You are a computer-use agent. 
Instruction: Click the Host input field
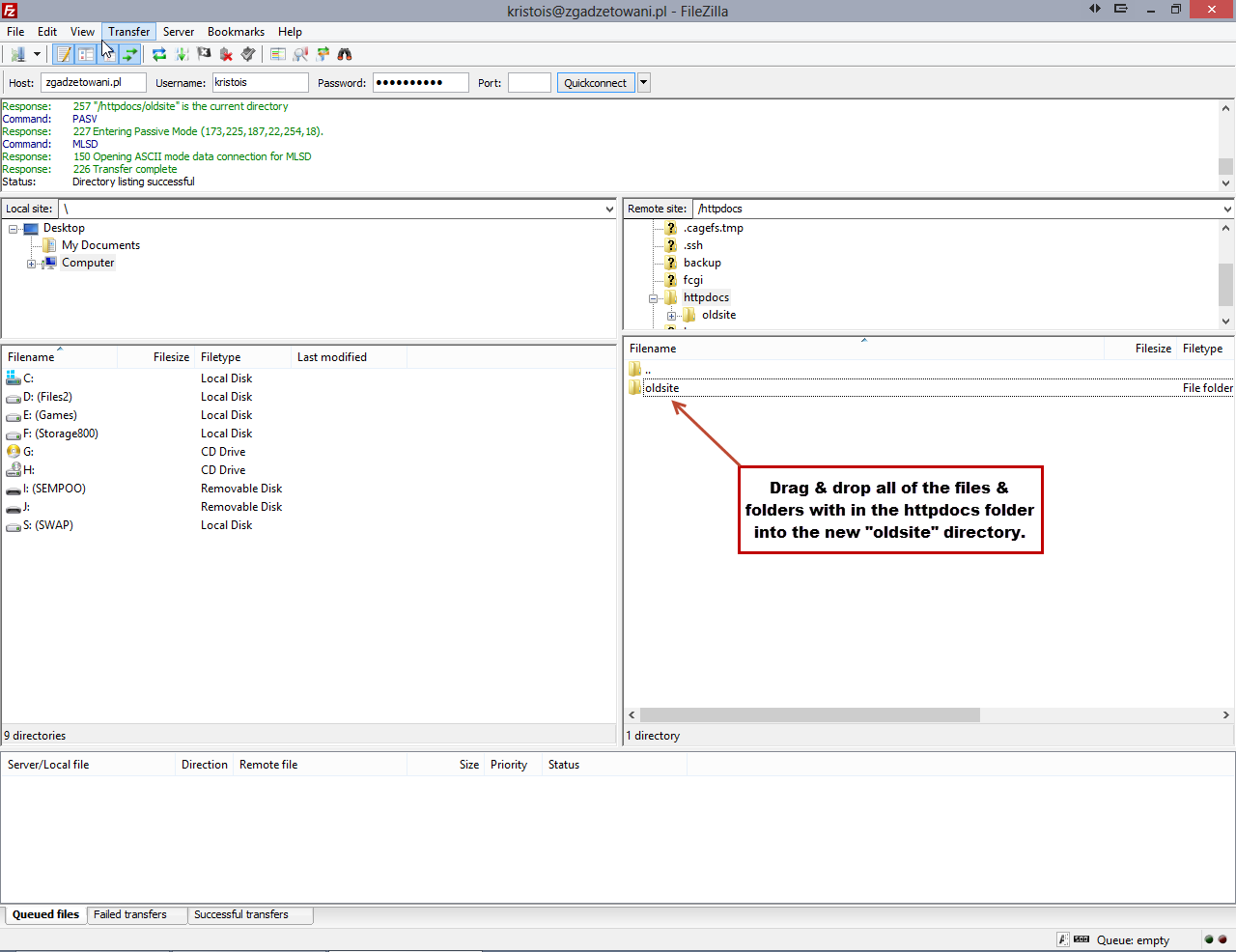pyautogui.click(x=94, y=83)
